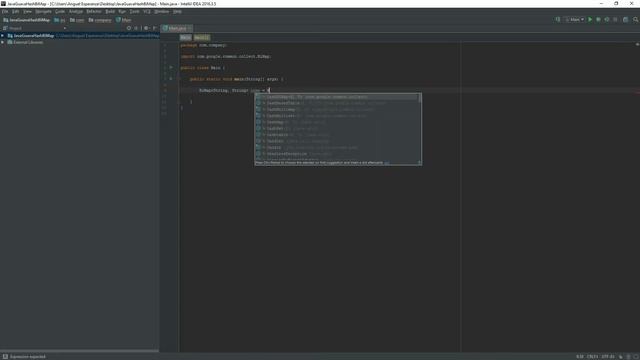Open the Build menu
This screenshot has height=360, width=640.
point(110,11)
